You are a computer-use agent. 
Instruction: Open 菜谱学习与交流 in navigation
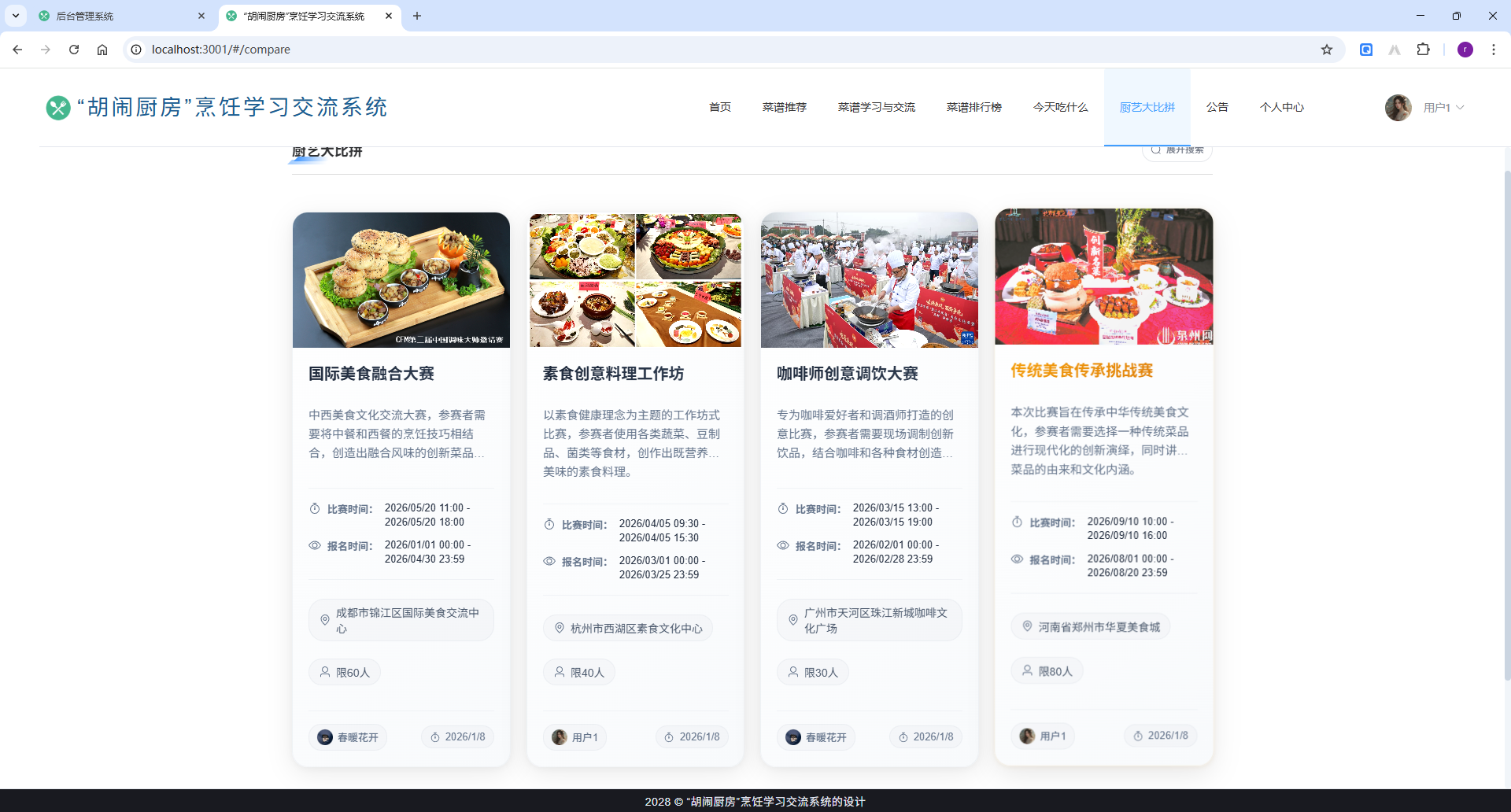click(x=877, y=107)
